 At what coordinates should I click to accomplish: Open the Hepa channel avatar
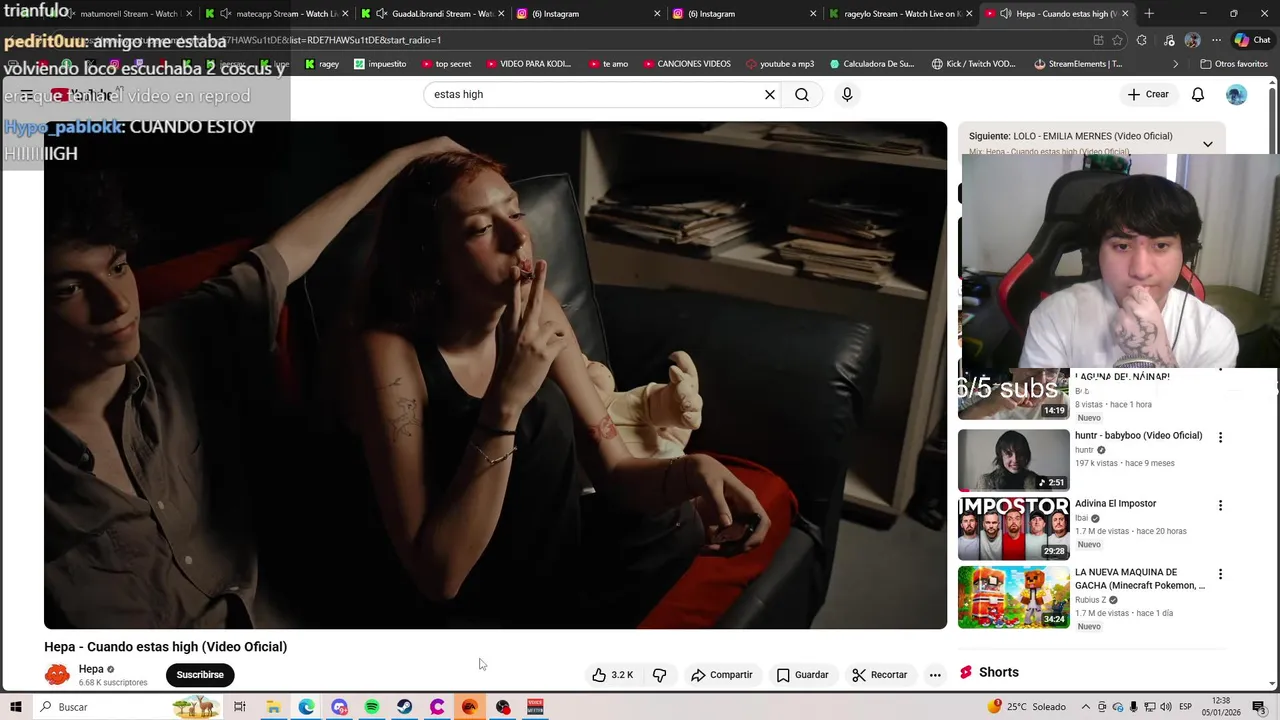pos(57,675)
